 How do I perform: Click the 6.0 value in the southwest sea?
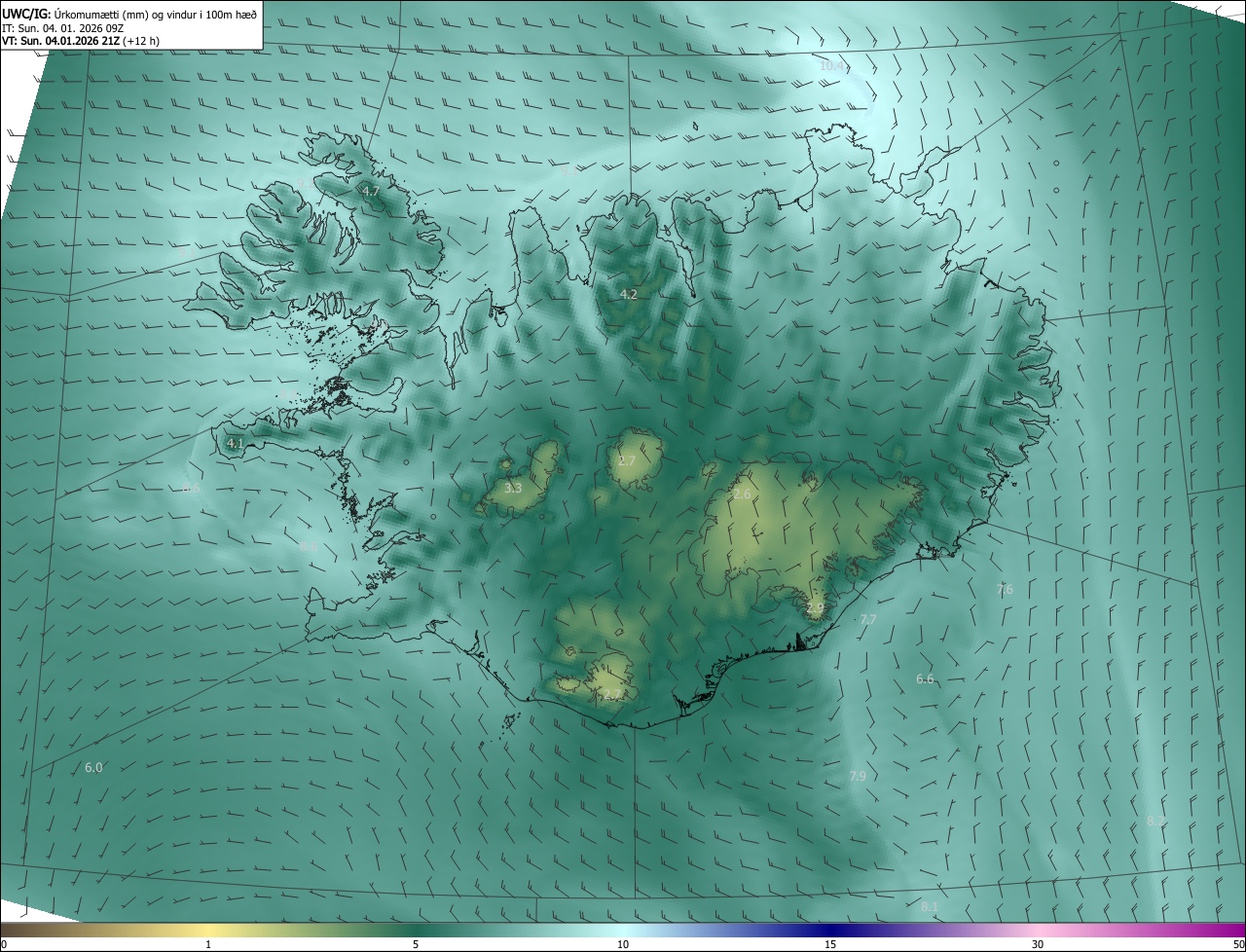coord(93,767)
